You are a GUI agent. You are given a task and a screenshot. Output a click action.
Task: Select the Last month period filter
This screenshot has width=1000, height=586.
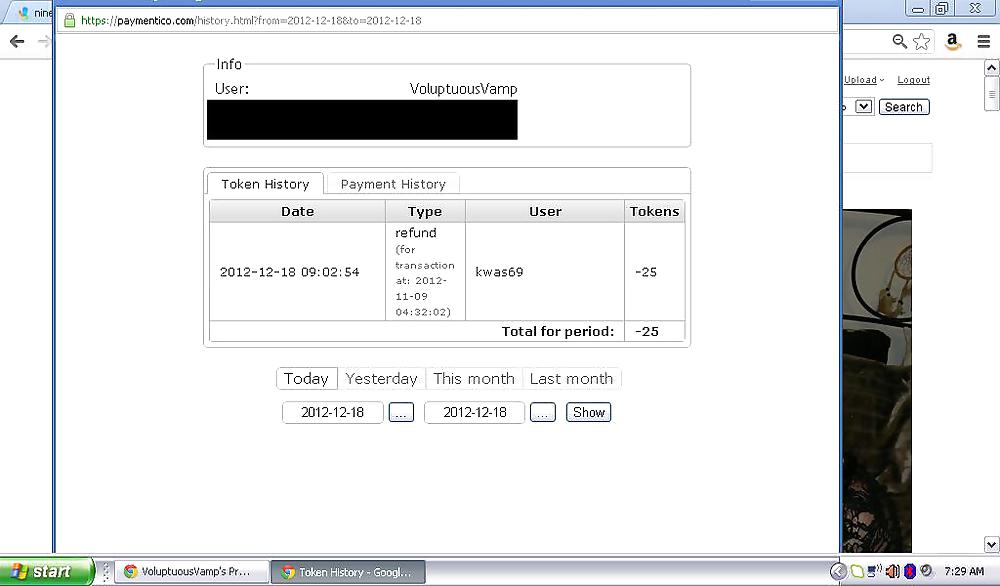(x=571, y=378)
